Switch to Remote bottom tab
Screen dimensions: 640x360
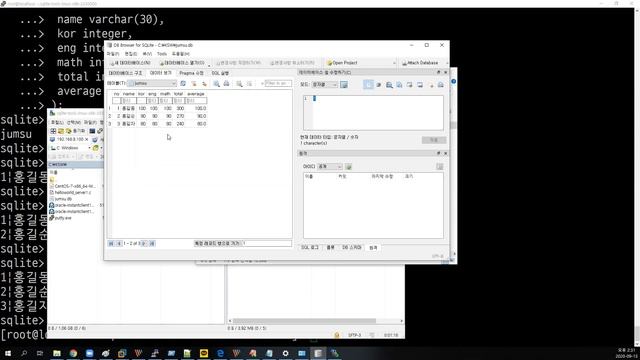click(373, 248)
